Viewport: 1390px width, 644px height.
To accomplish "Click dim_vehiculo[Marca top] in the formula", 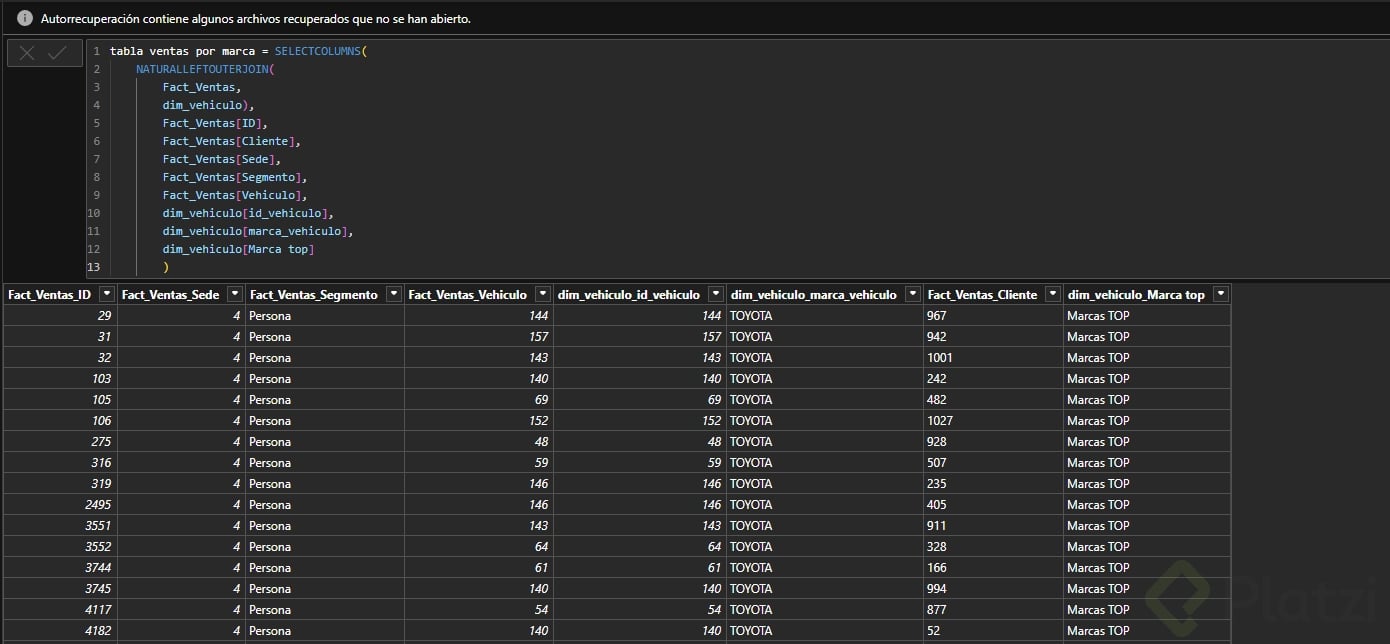I will 238,249.
